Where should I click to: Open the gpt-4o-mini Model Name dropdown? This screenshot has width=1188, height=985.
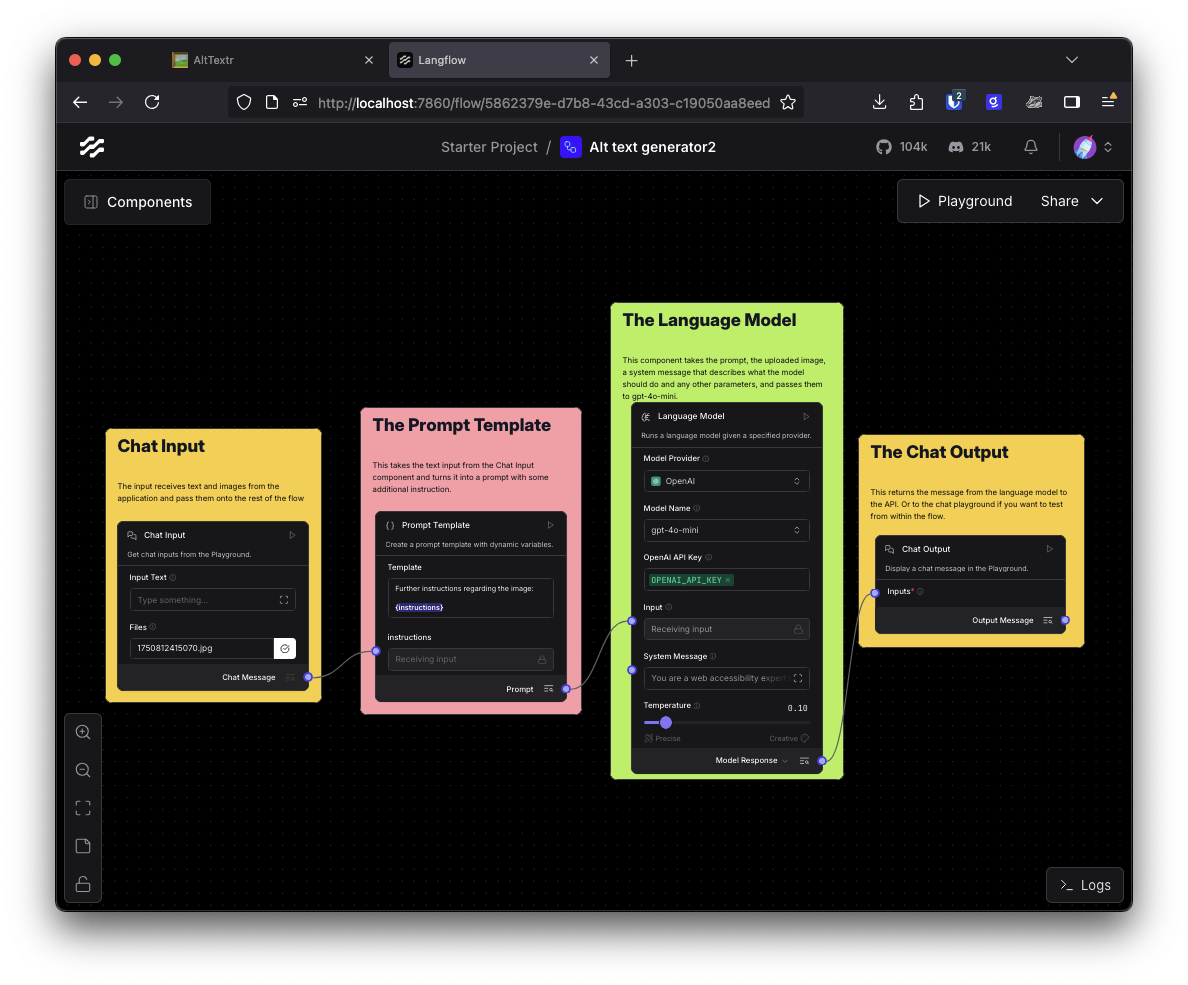(x=726, y=530)
